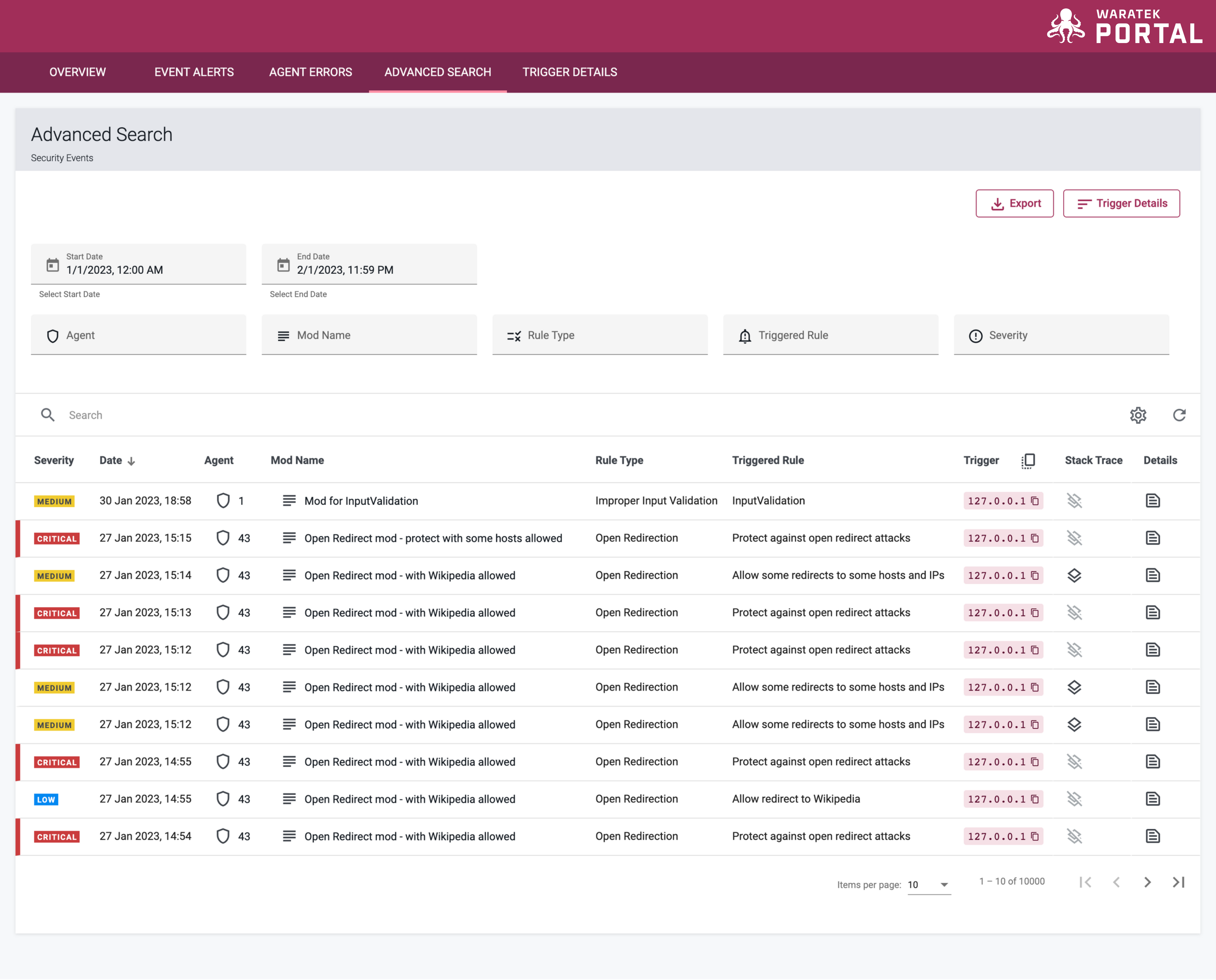Open details for 27 Jan 14:54 event
Viewport: 1216px width, 980px height.
coord(1153,836)
